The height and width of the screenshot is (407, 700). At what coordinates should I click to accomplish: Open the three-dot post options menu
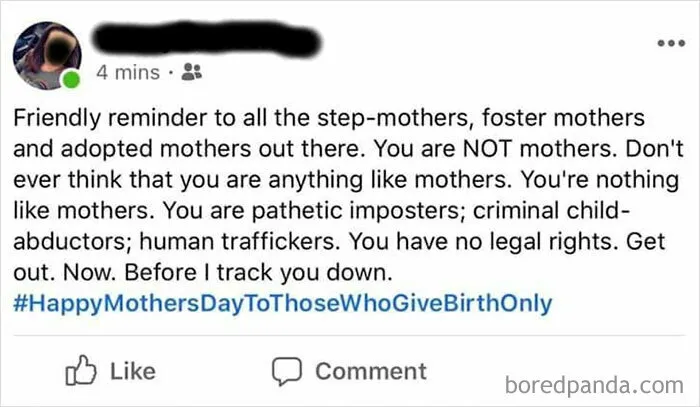click(671, 43)
